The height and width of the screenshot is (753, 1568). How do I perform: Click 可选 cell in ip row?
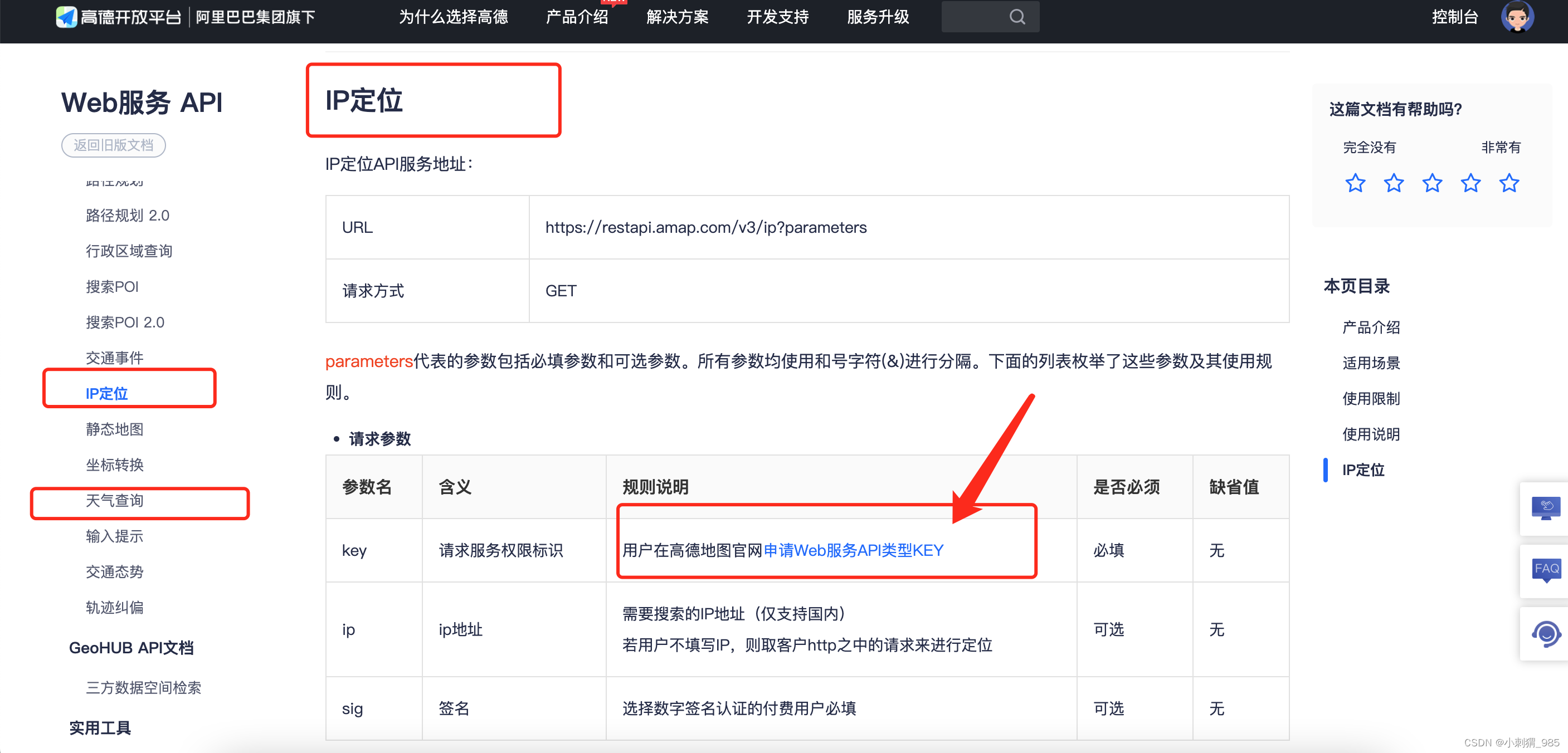click(x=1134, y=629)
